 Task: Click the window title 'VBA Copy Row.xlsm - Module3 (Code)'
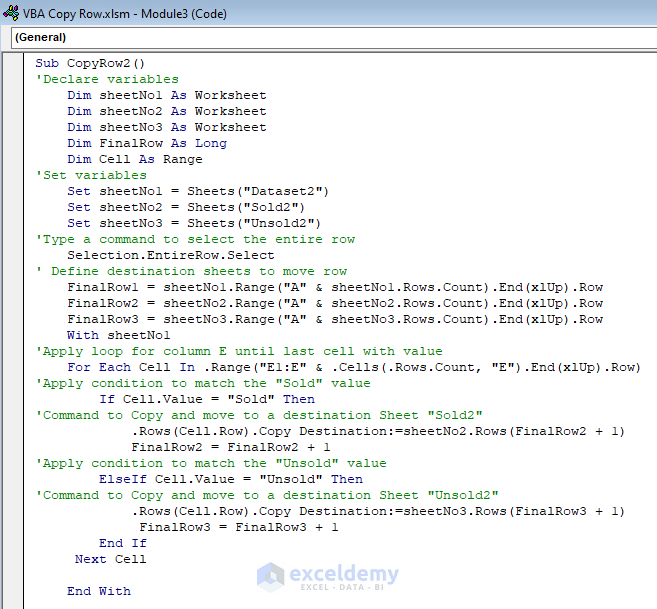point(125,14)
